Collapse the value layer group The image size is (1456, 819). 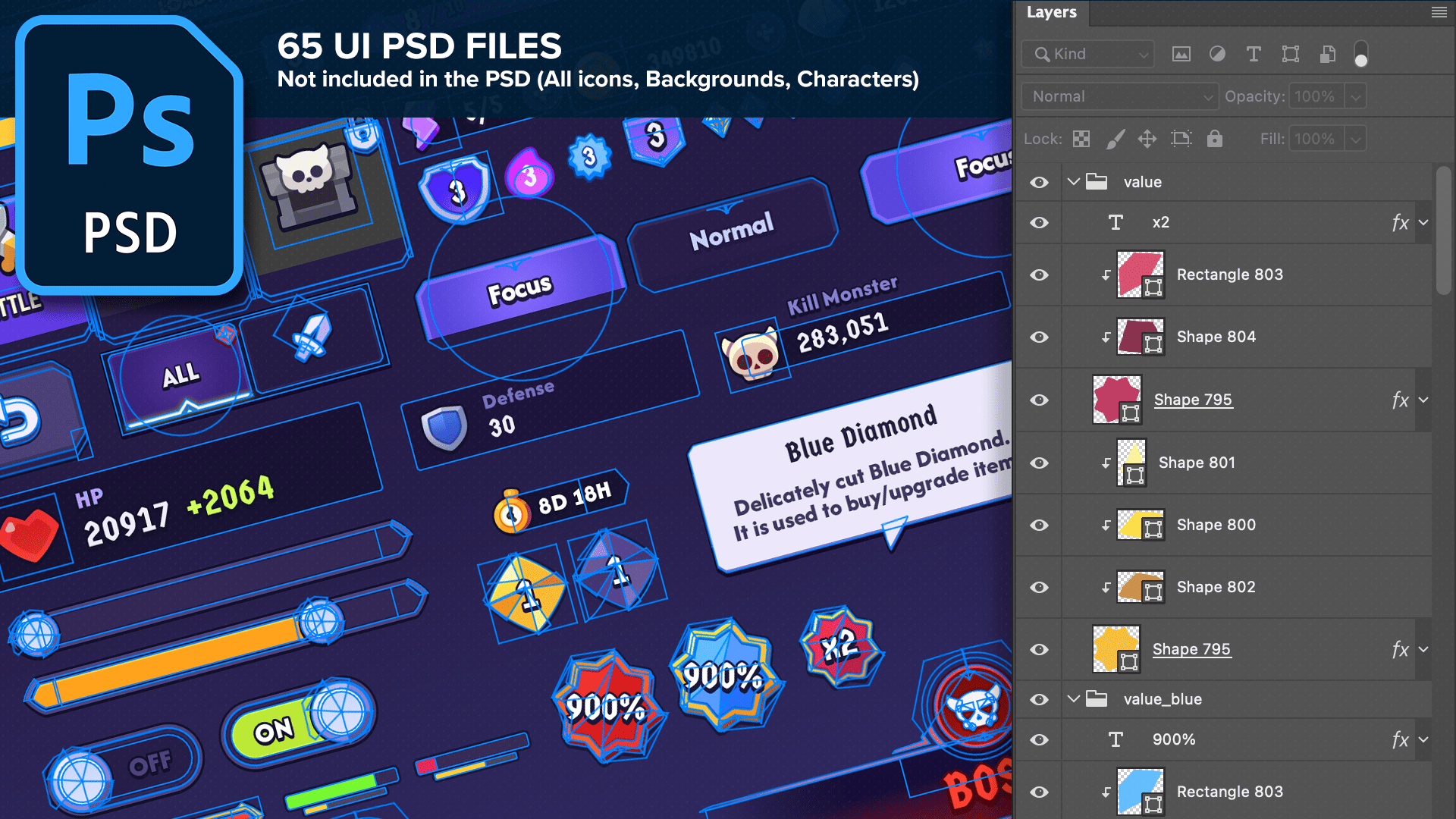pyautogui.click(x=1073, y=182)
